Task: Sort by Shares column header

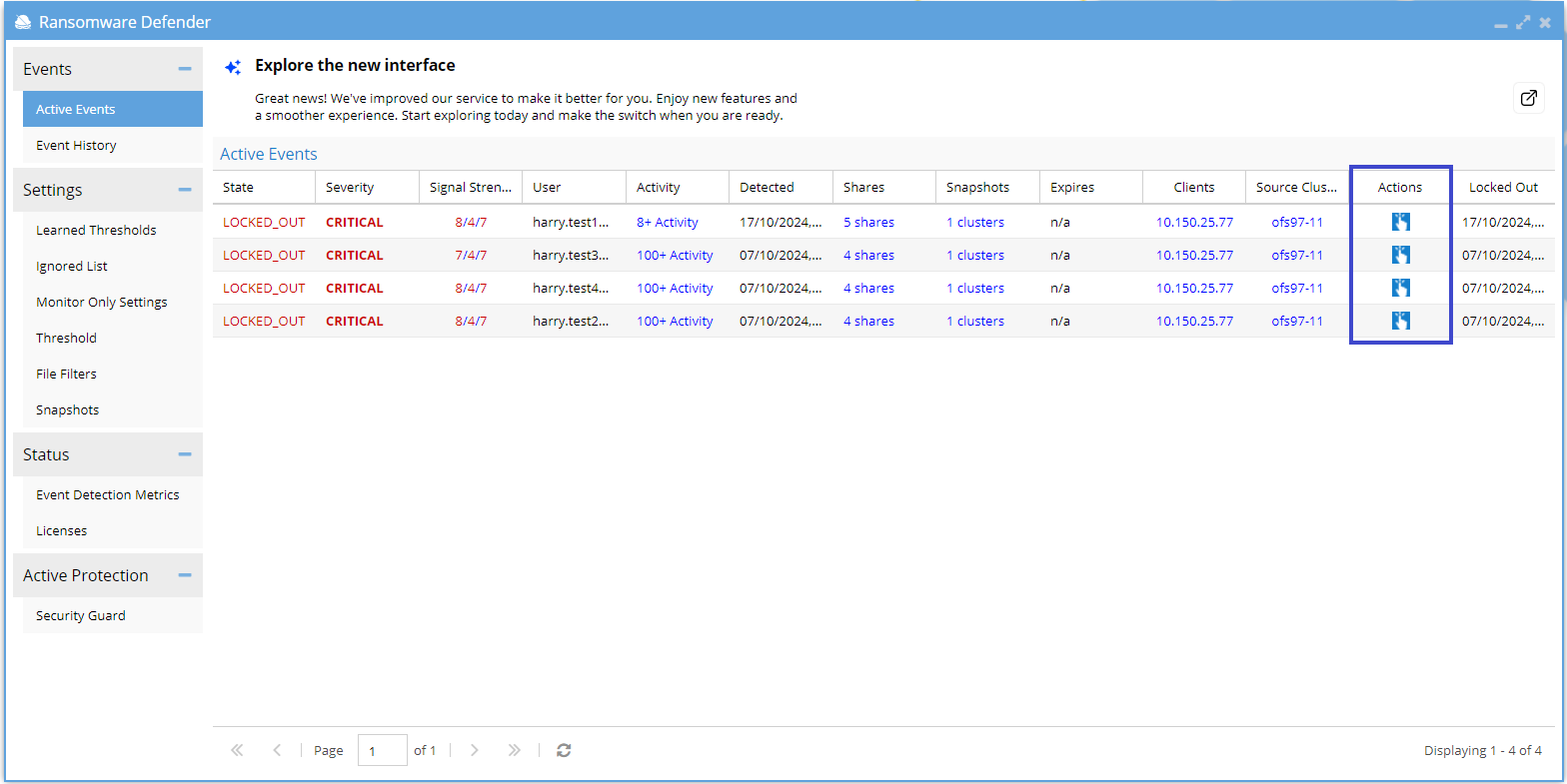Action: click(x=884, y=187)
